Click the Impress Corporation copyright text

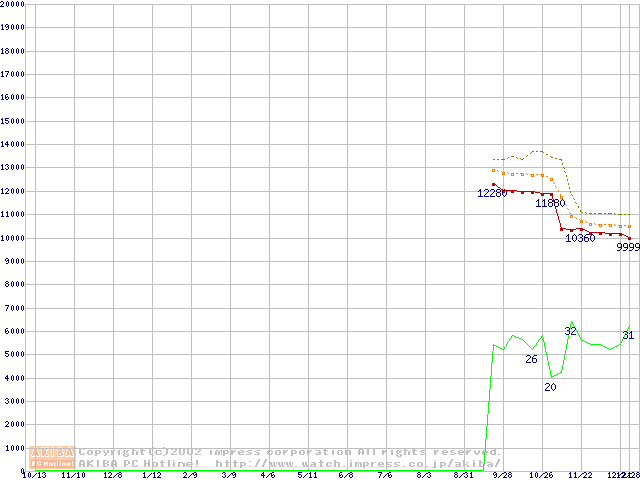(x=290, y=452)
